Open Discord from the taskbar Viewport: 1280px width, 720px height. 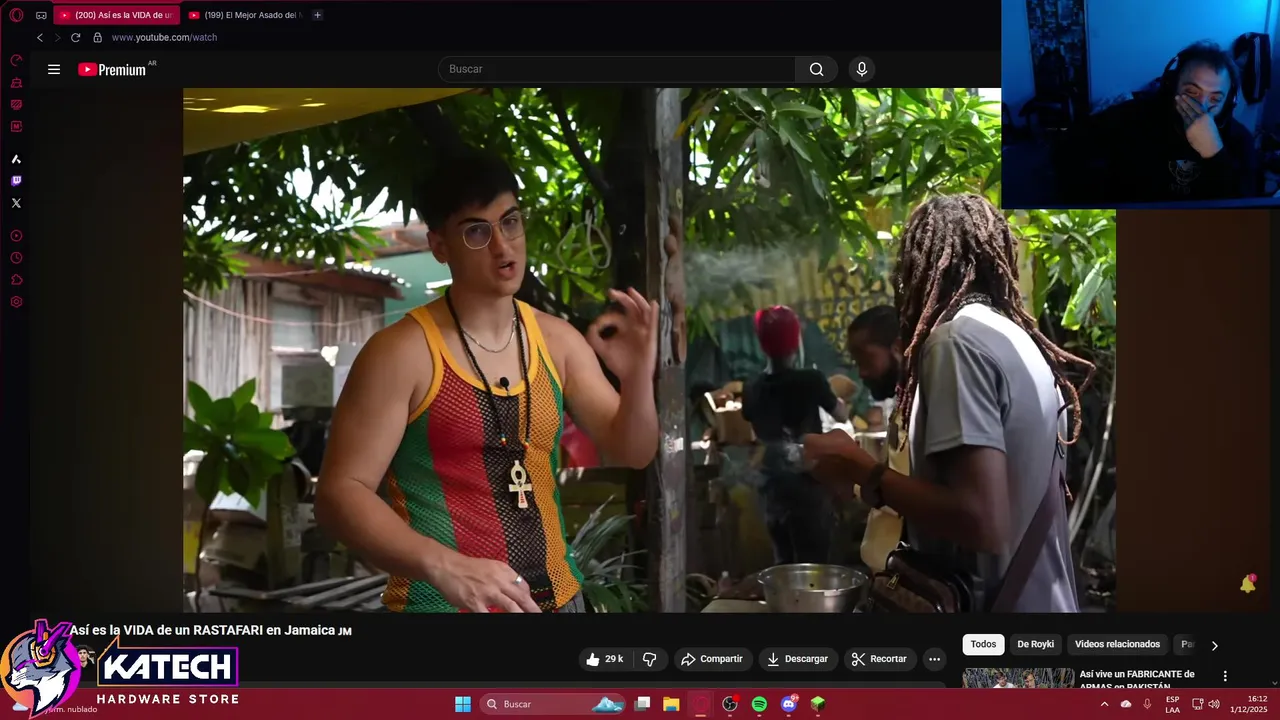click(x=789, y=704)
